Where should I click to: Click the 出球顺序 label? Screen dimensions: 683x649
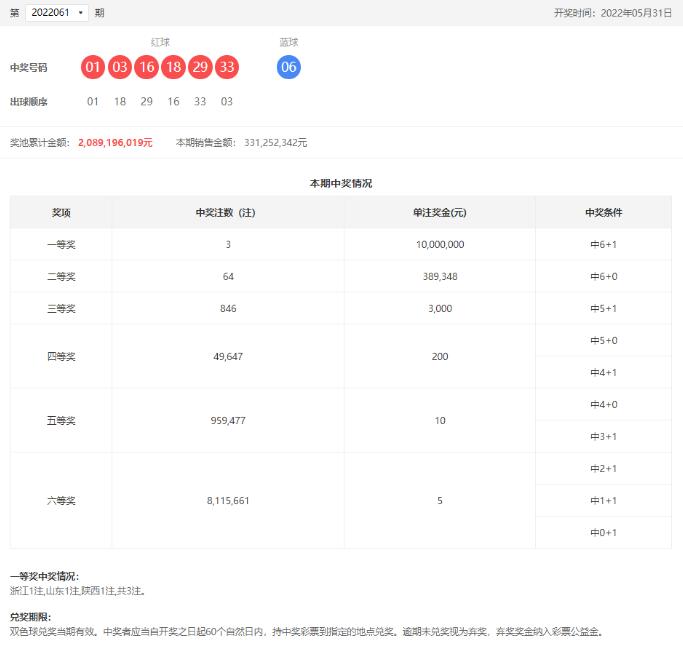coord(29,102)
